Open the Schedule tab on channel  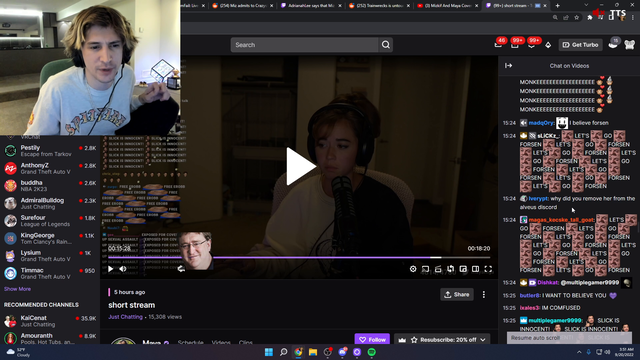click(191, 342)
